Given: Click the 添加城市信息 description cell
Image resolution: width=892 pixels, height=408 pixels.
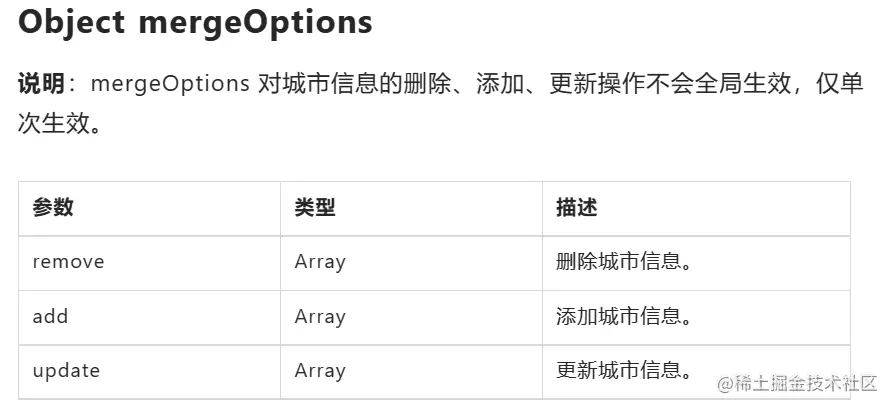Looking at the screenshot, I should 624,316.
